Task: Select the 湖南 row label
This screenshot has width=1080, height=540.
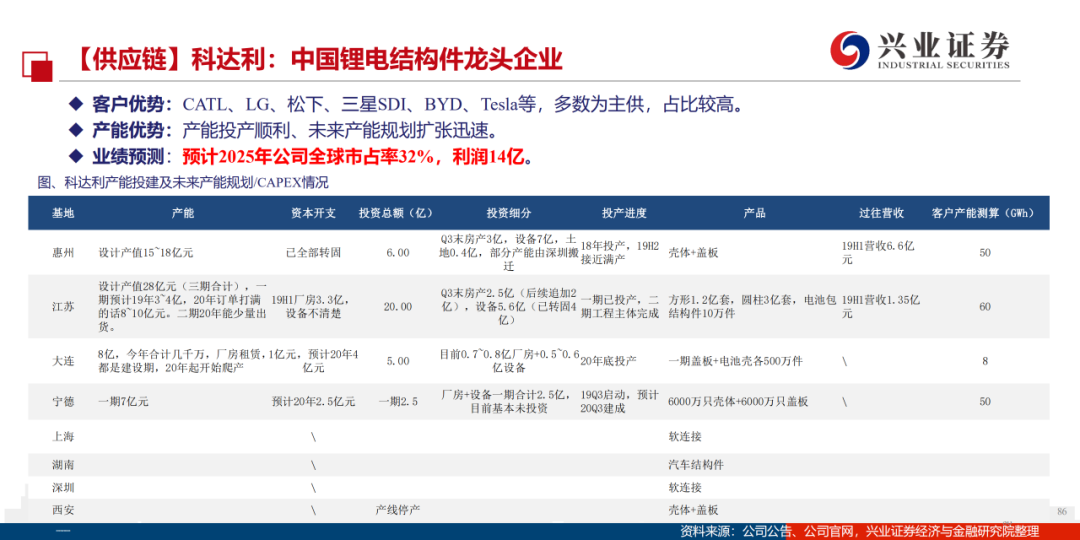Action: (62, 465)
